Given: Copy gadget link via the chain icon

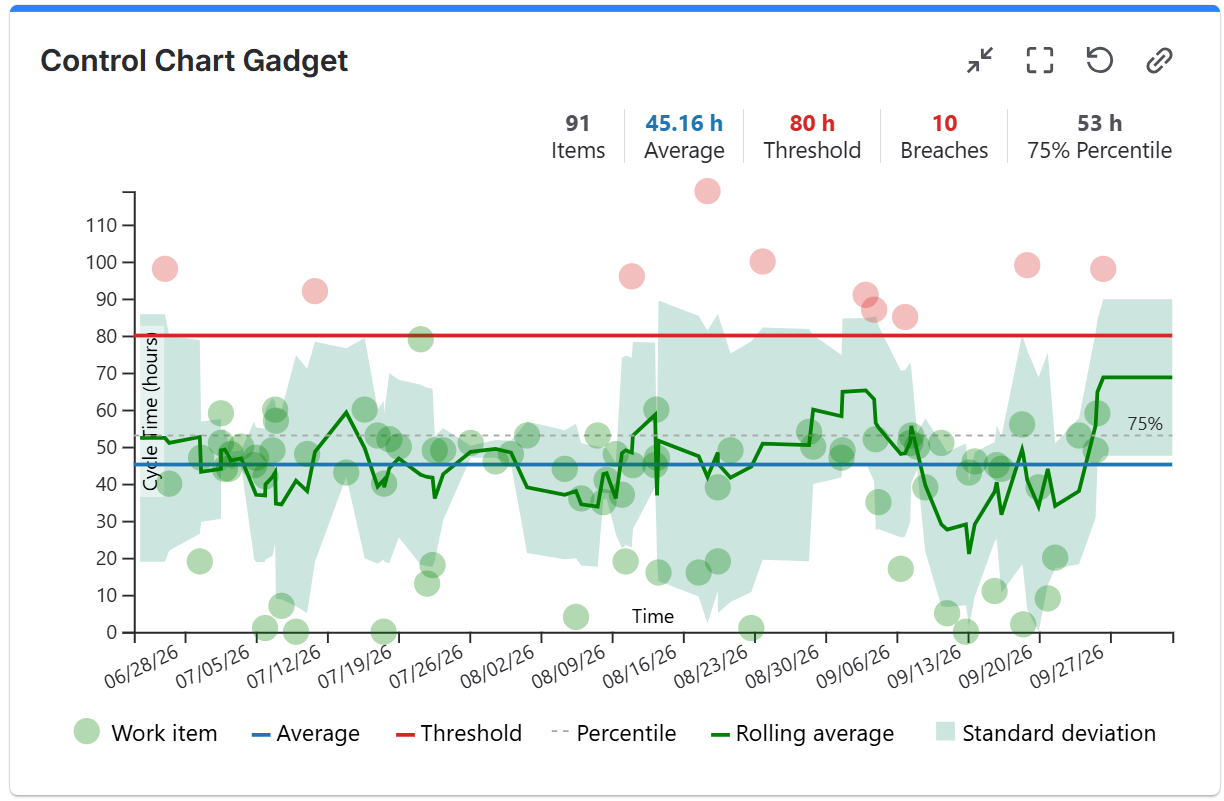Looking at the screenshot, I should (x=1158, y=60).
